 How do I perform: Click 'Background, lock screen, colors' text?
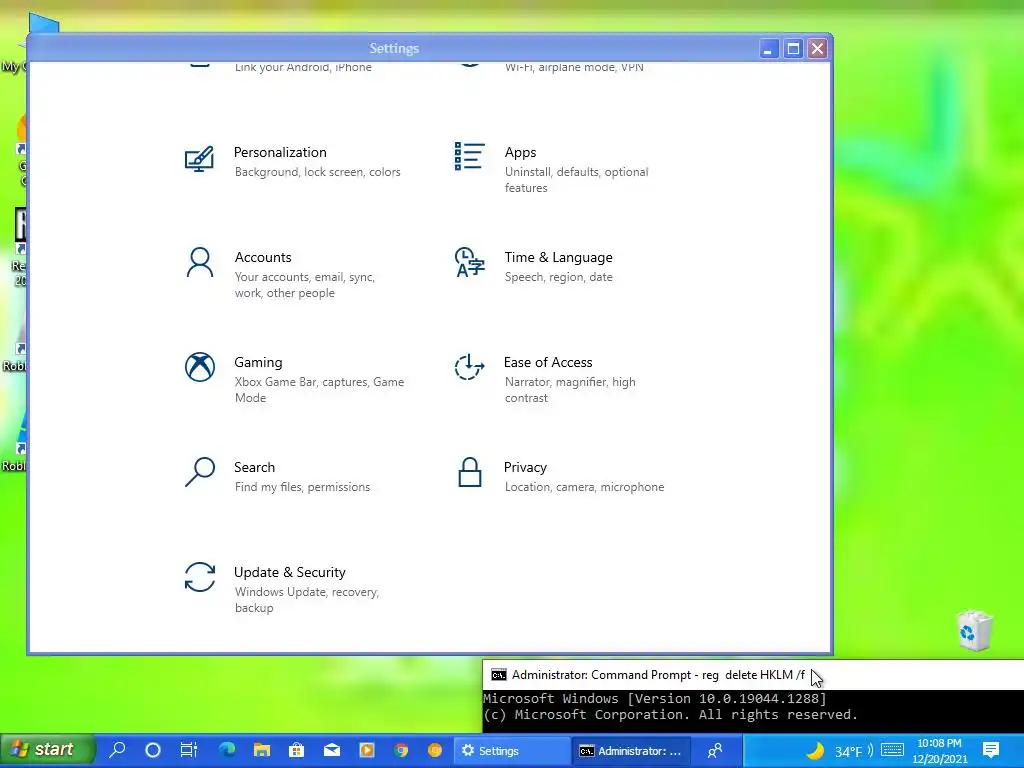tap(317, 172)
